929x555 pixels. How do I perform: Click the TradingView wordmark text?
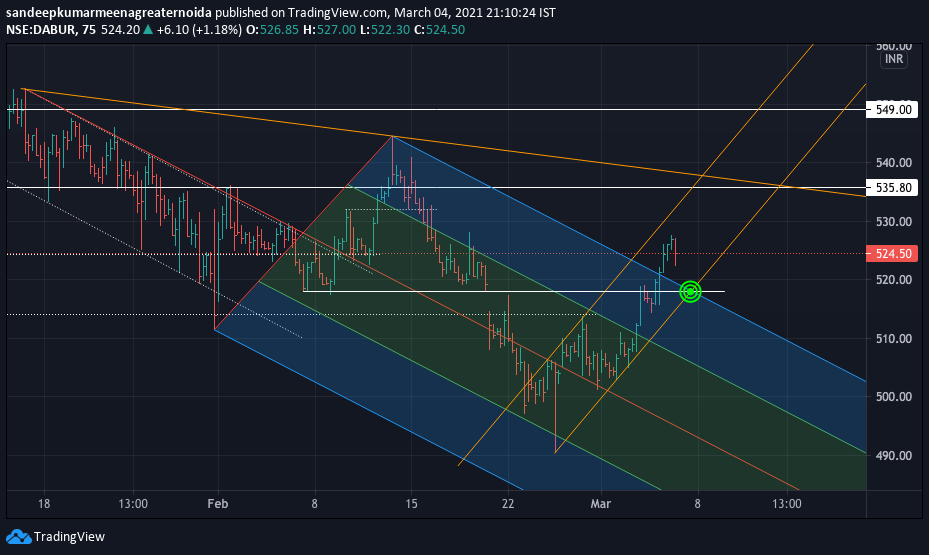(x=69, y=537)
